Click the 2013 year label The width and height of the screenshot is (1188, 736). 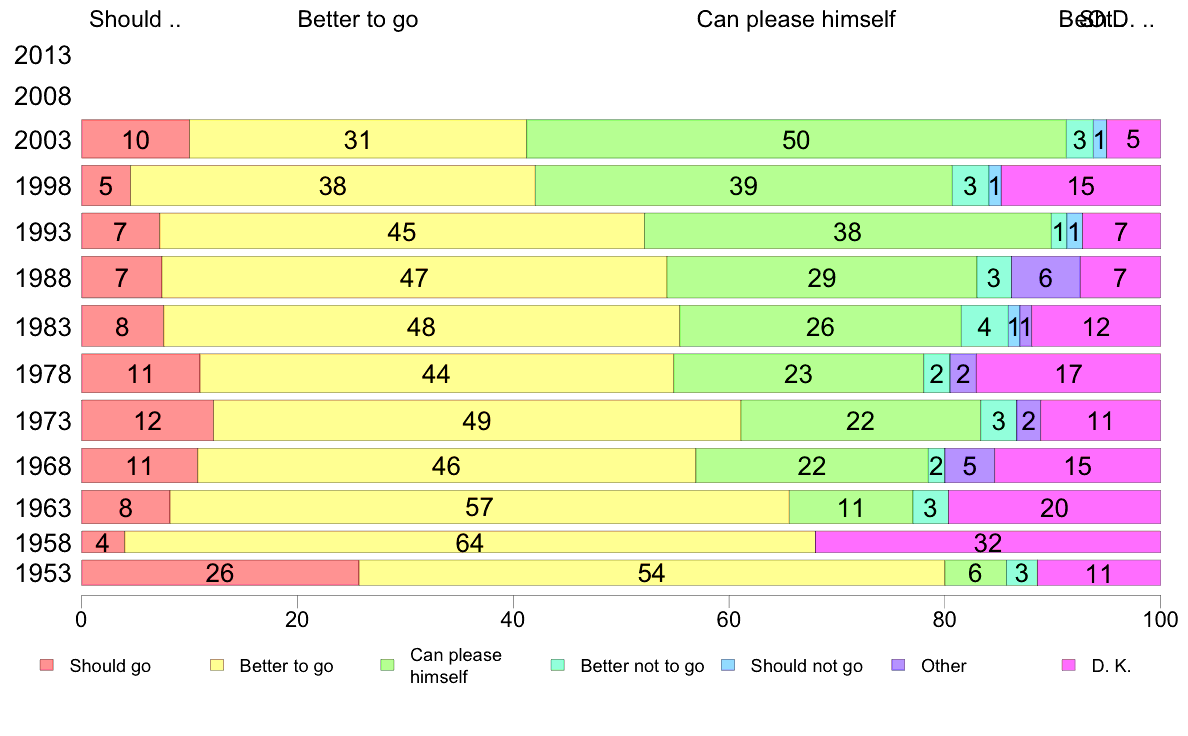point(42,55)
